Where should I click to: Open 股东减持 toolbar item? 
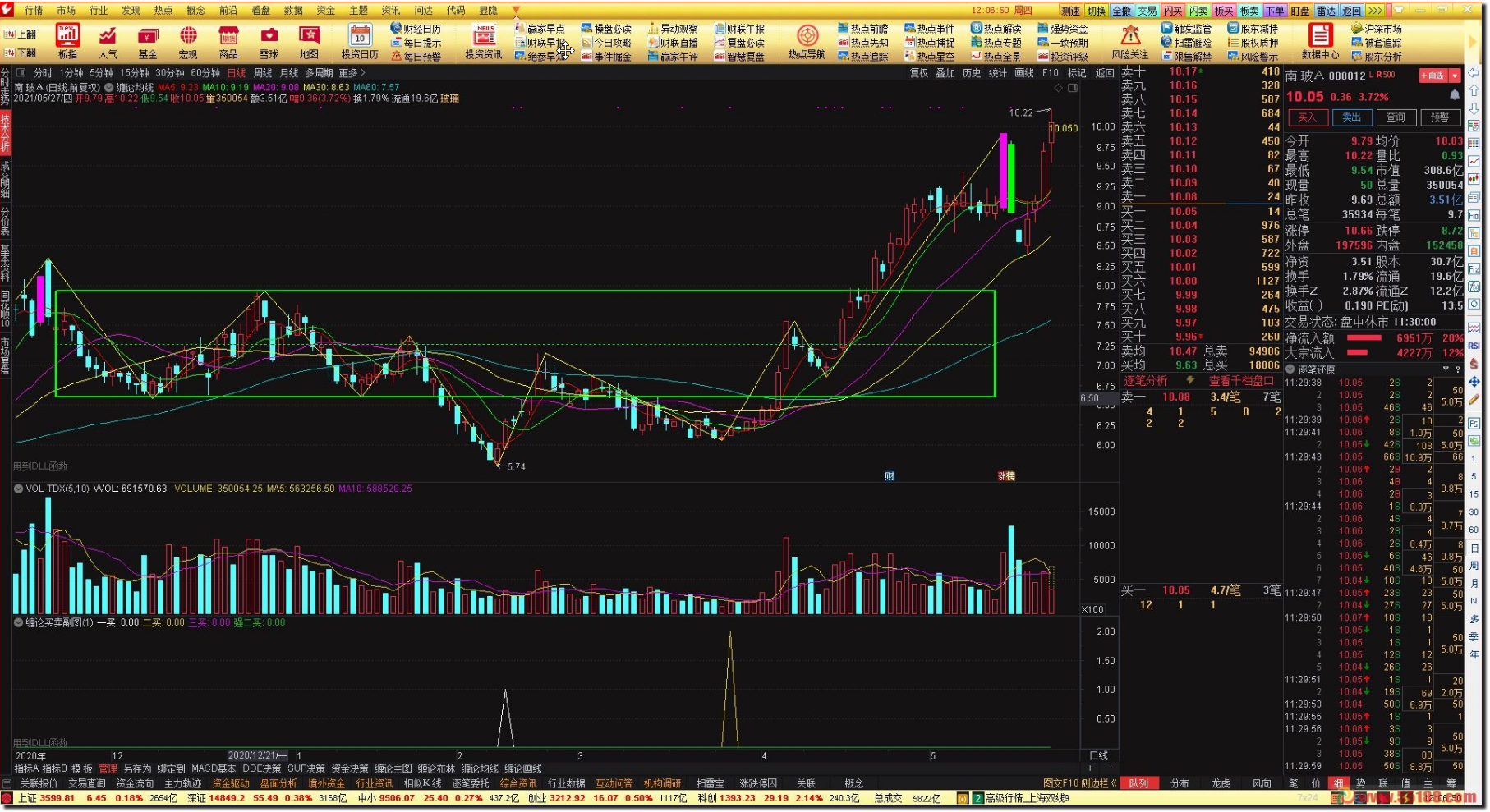point(1253,29)
